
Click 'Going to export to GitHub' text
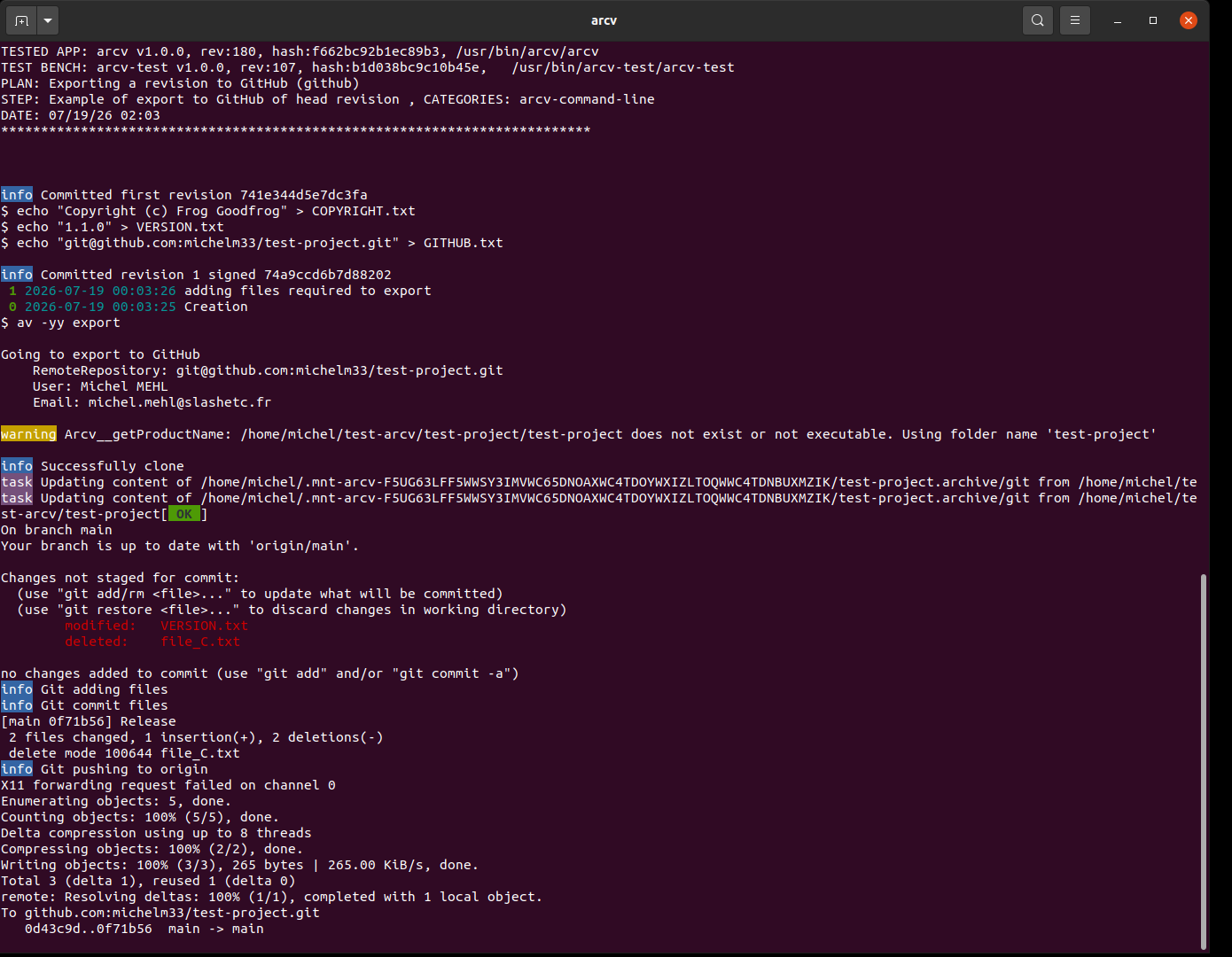click(100, 354)
